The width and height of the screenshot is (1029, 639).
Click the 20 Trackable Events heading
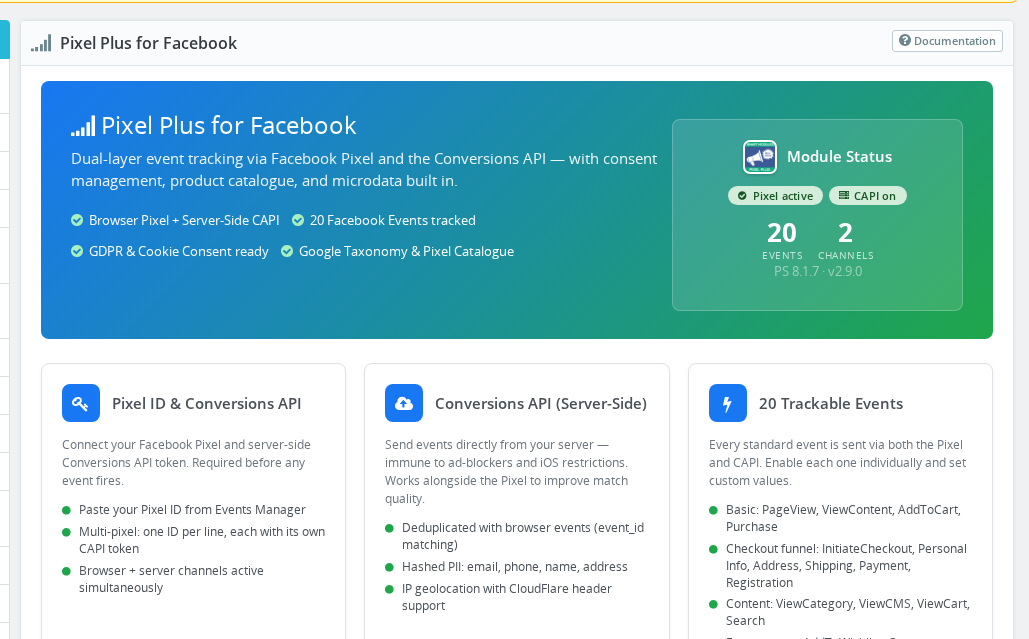[x=831, y=403]
